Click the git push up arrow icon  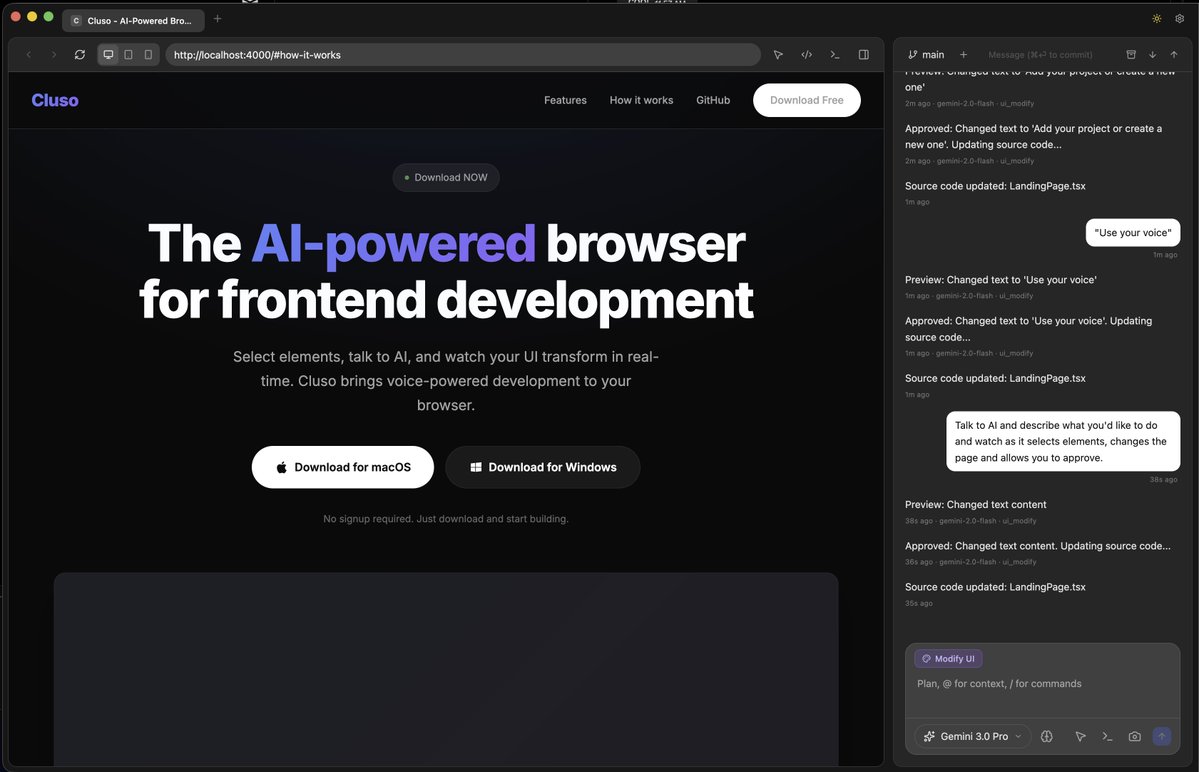(x=1173, y=55)
